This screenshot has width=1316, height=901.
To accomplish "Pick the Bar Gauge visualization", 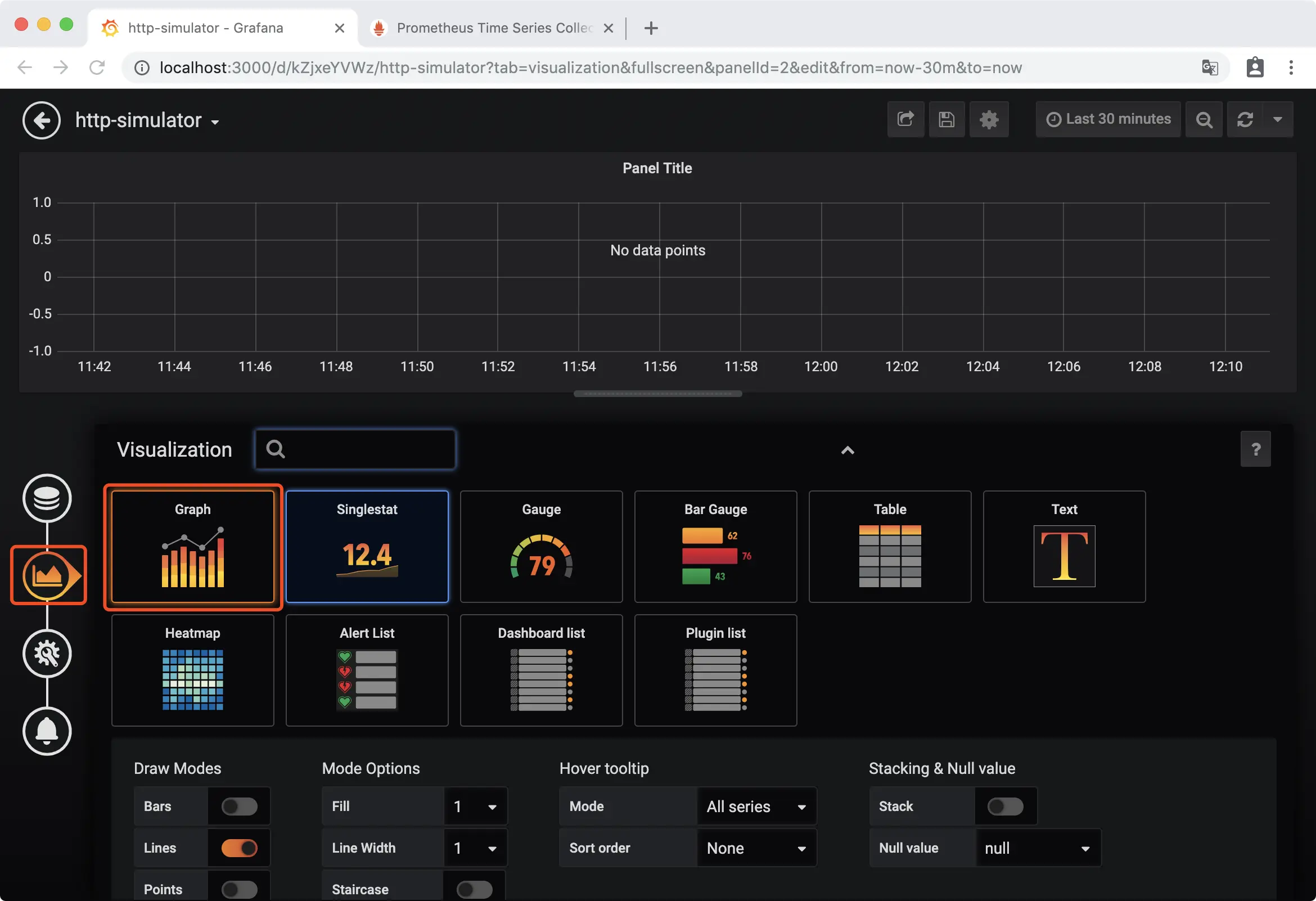I will (x=716, y=547).
